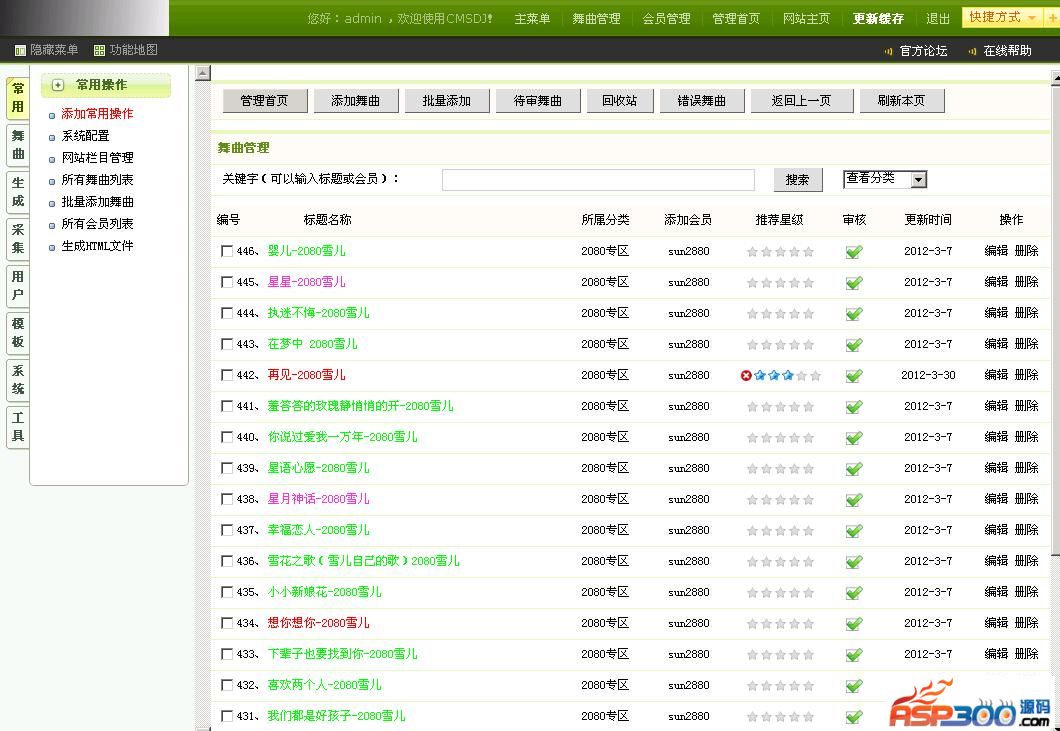Click 退出 to log out
The height and width of the screenshot is (731, 1060).
(x=938, y=18)
